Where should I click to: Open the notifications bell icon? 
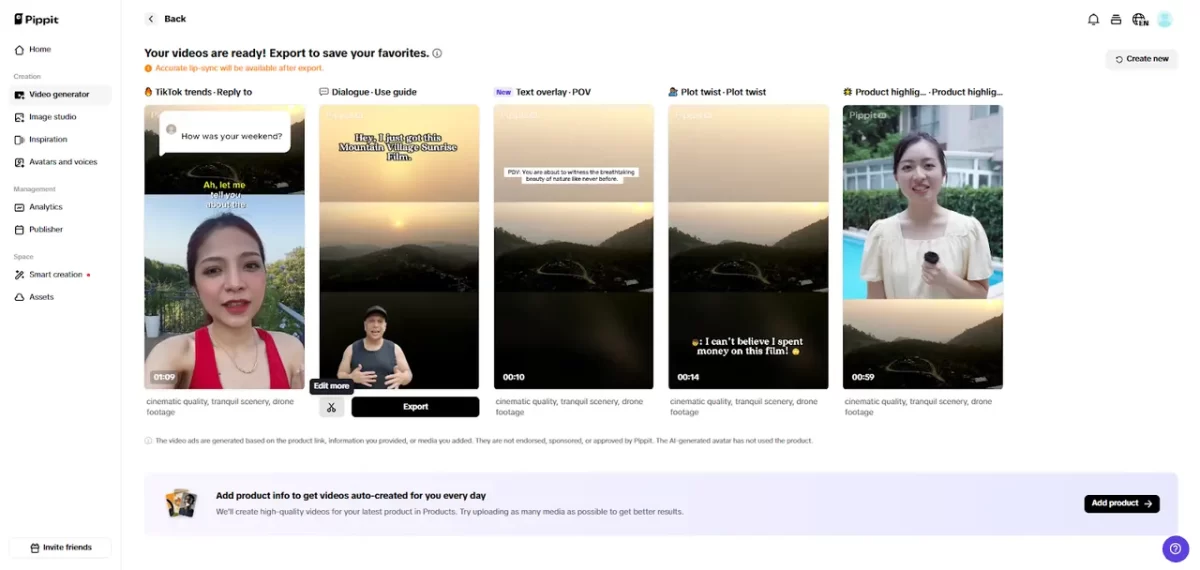click(x=1093, y=19)
